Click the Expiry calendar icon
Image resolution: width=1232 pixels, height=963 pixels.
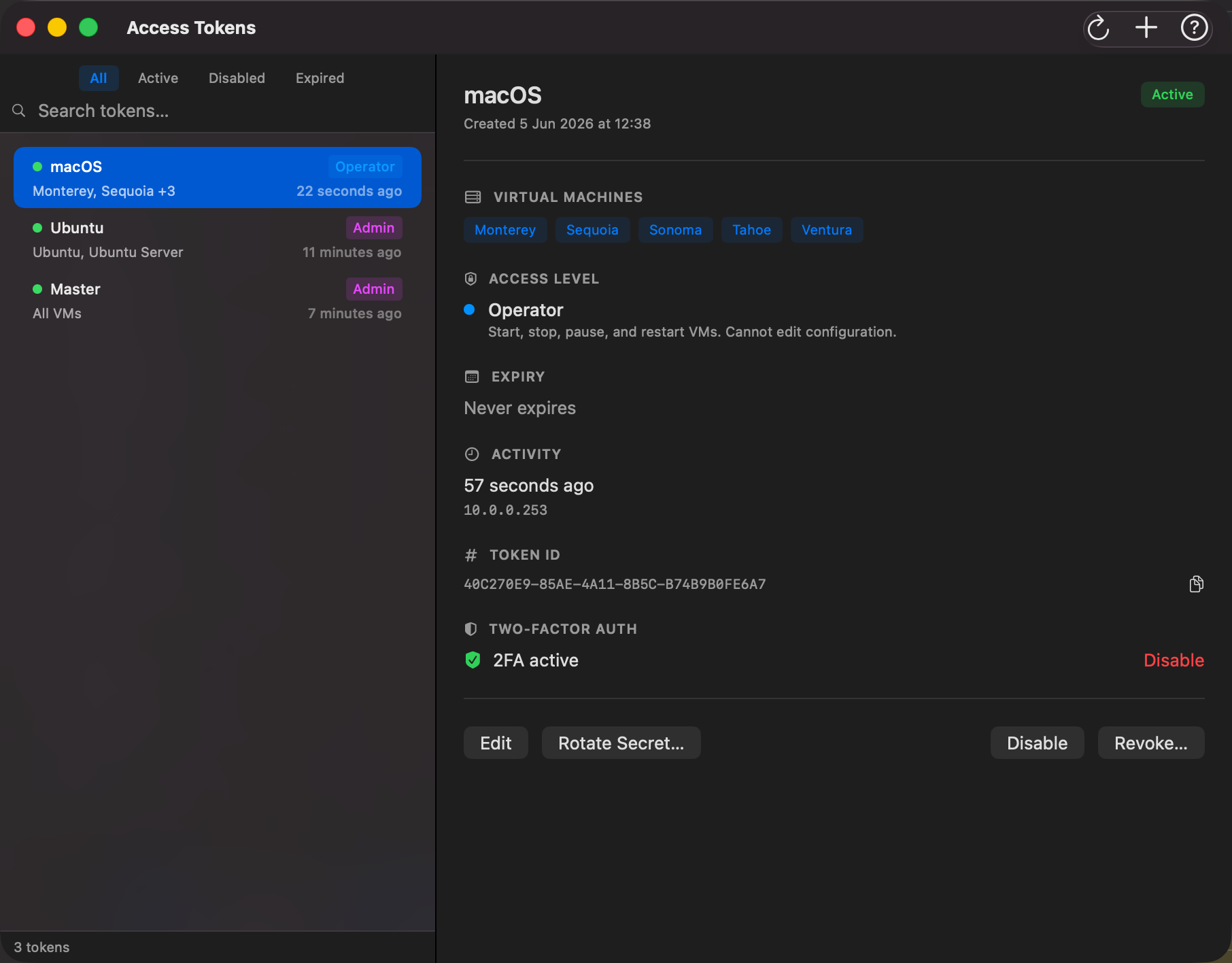point(472,377)
